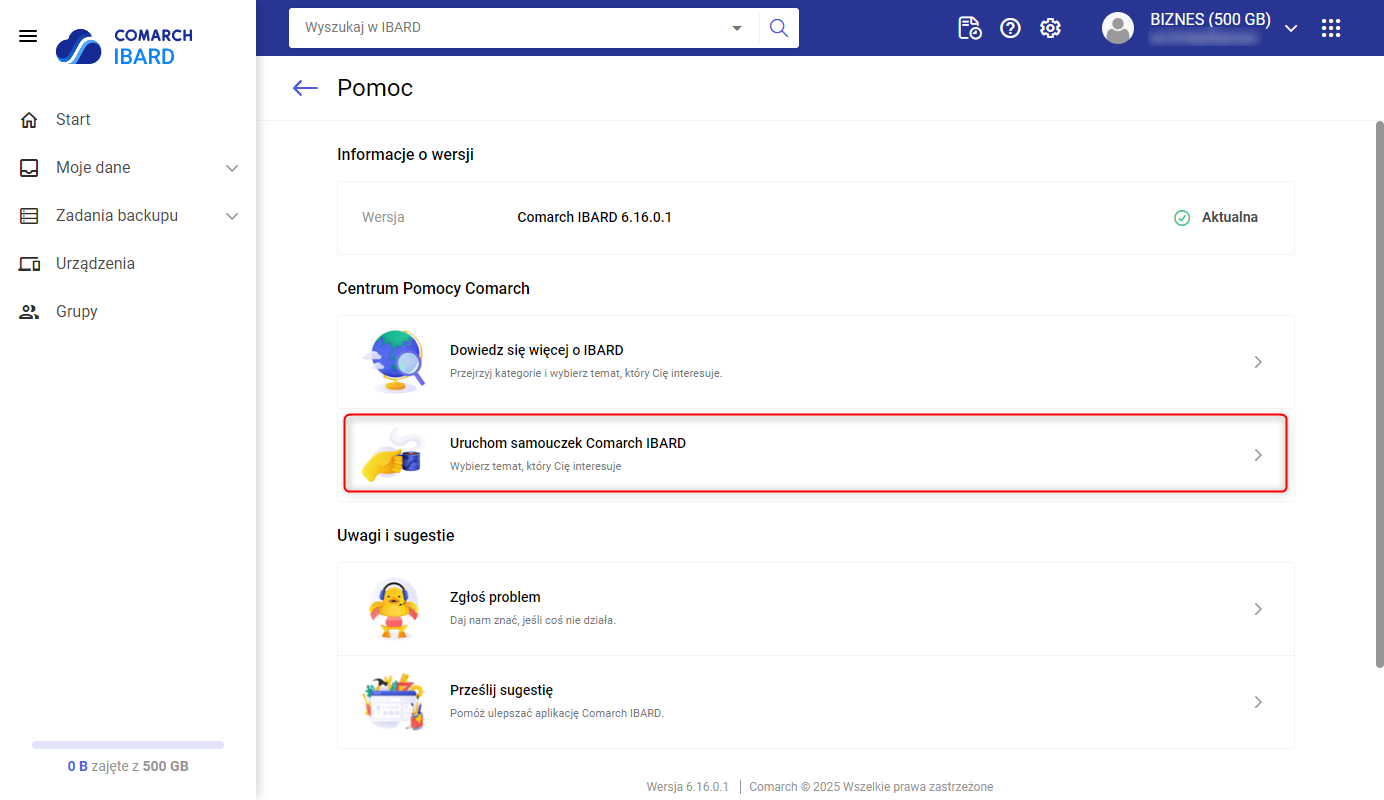Open the search field dropdown arrow
The width and height of the screenshot is (1384, 800).
738,28
